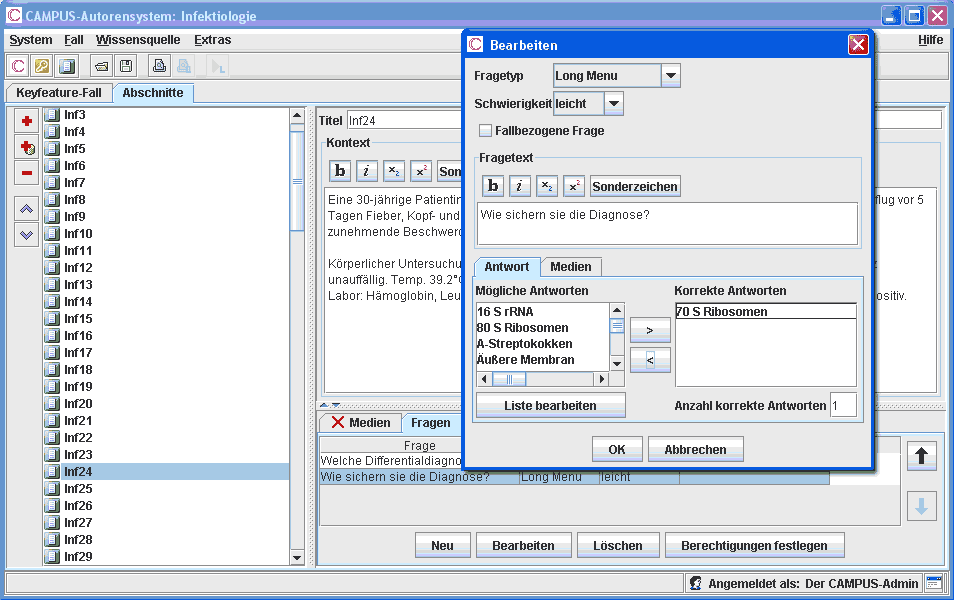Image resolution: width=954 pixels, height=600 pixels.
Task: Click Abbrechen to cancel the dialog
Action: (x=695, y=449)
